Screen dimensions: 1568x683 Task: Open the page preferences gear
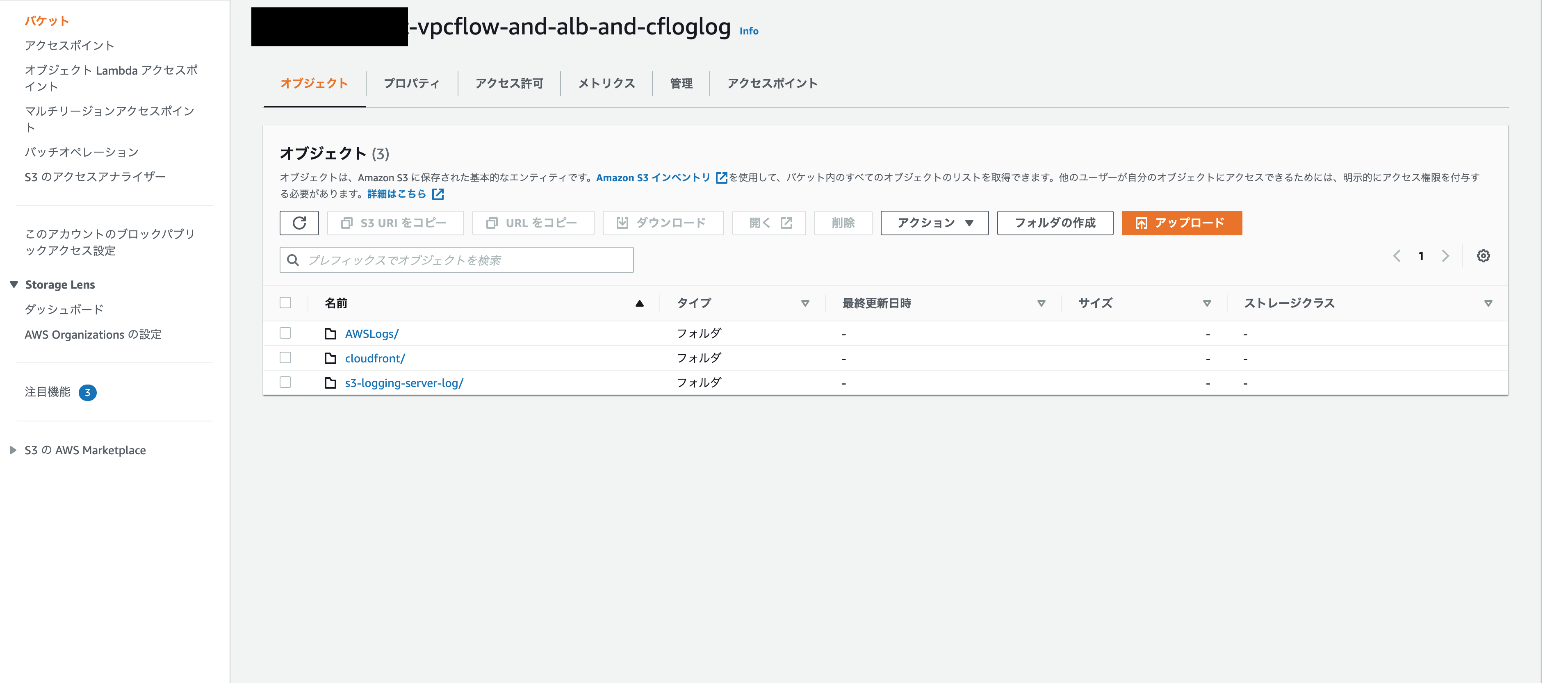pyautogui.click(x=1484, y=256)
